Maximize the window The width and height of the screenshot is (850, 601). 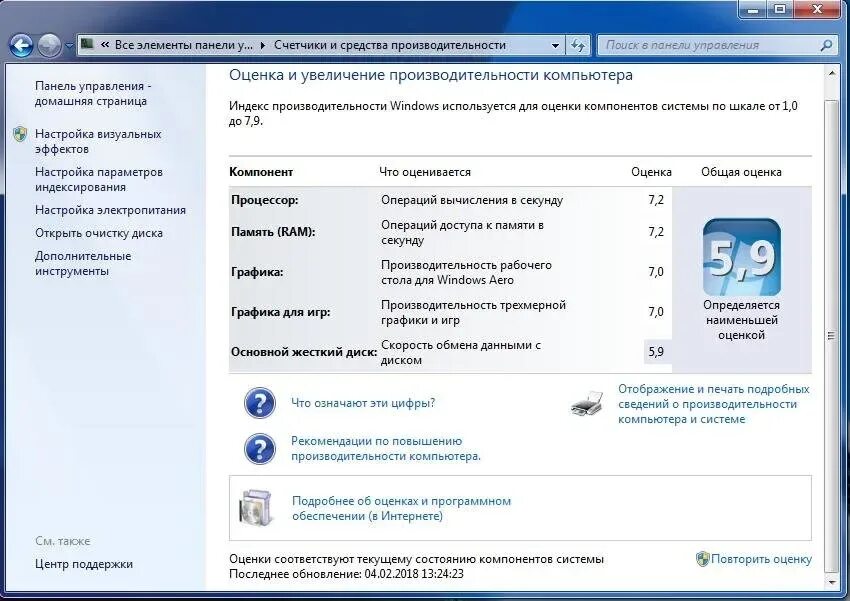(780, 8)
